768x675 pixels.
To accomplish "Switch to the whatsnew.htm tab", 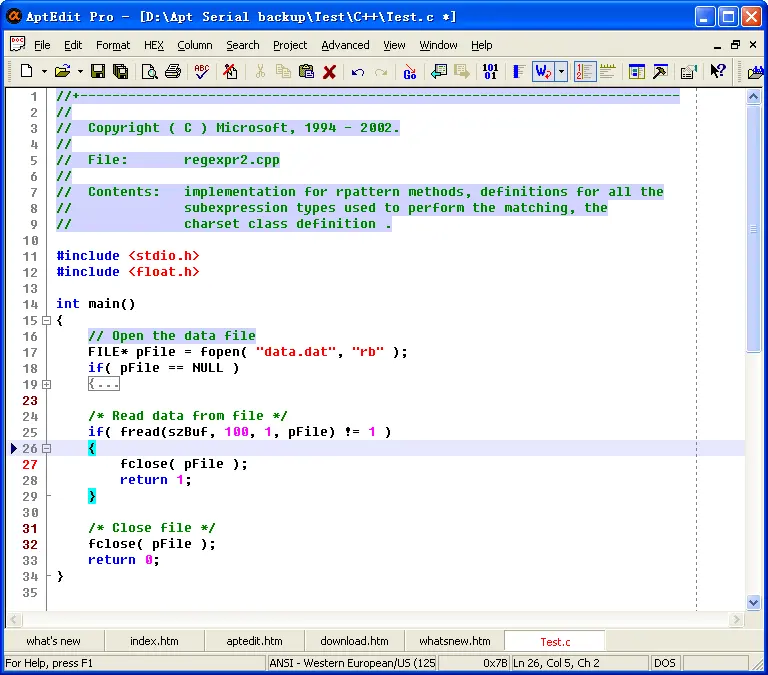I will [454, 641].
